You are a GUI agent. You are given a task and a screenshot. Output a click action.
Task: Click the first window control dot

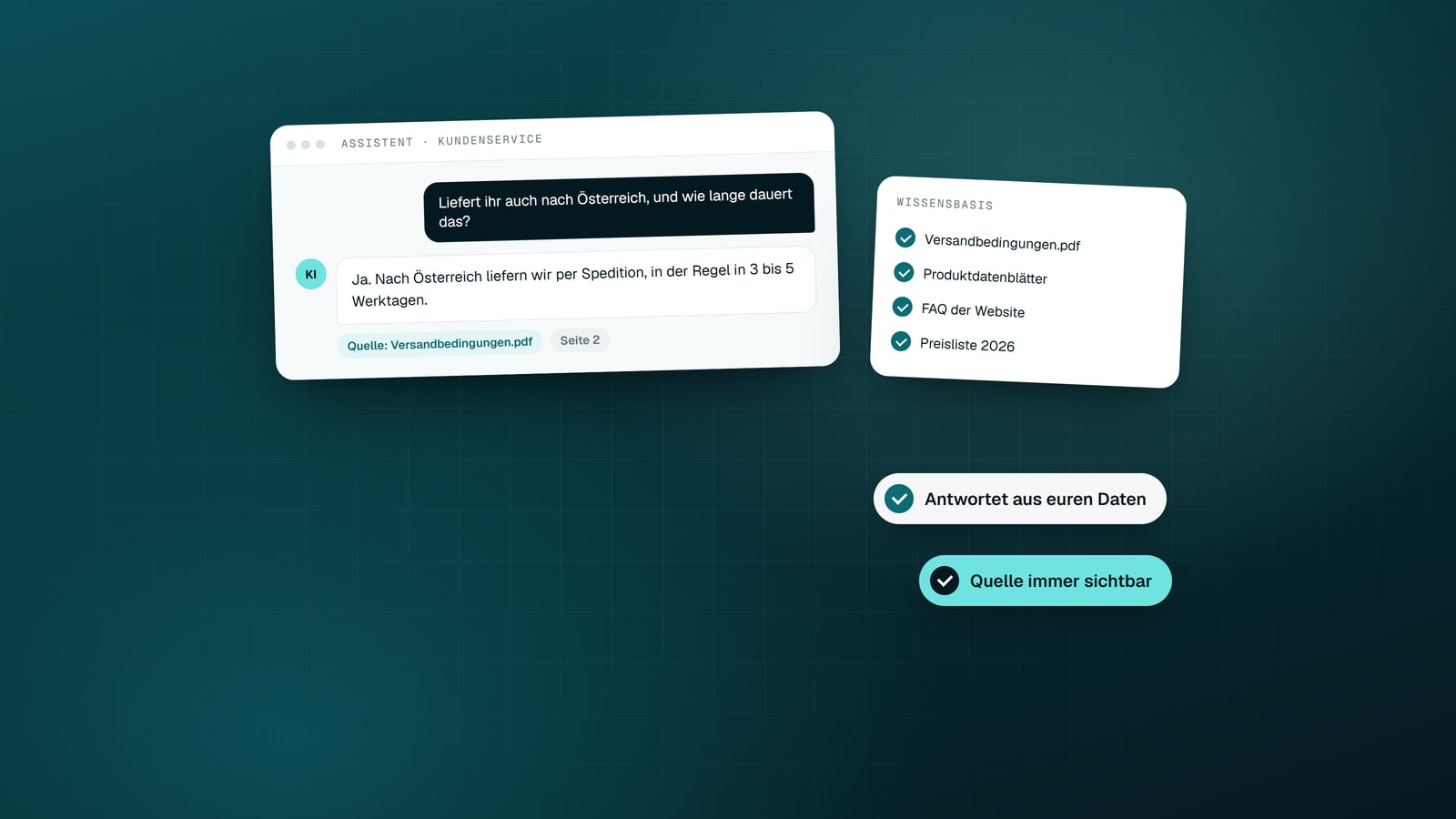[291, 145]
